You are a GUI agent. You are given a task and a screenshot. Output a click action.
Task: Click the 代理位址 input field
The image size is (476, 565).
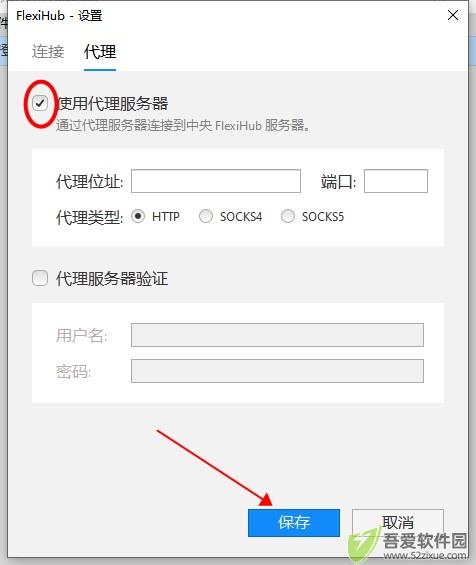pos(216,181)
